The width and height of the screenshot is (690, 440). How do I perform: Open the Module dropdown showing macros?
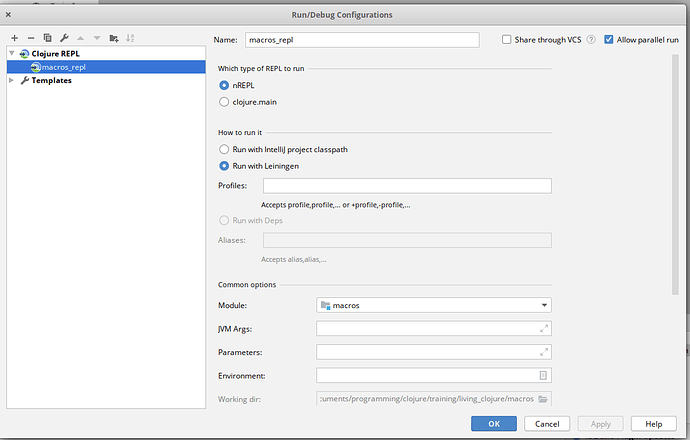[x=433, y=305]
